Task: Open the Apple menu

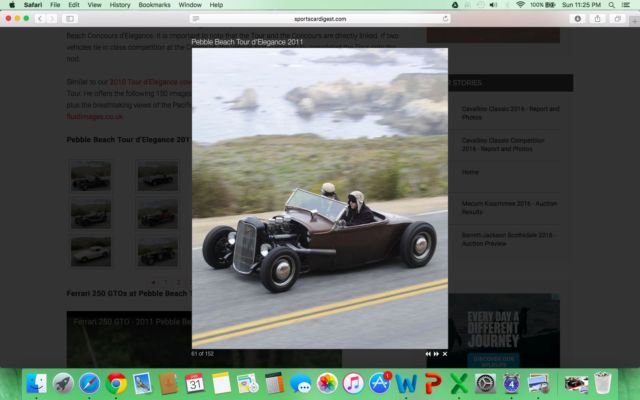Action: 12,5
